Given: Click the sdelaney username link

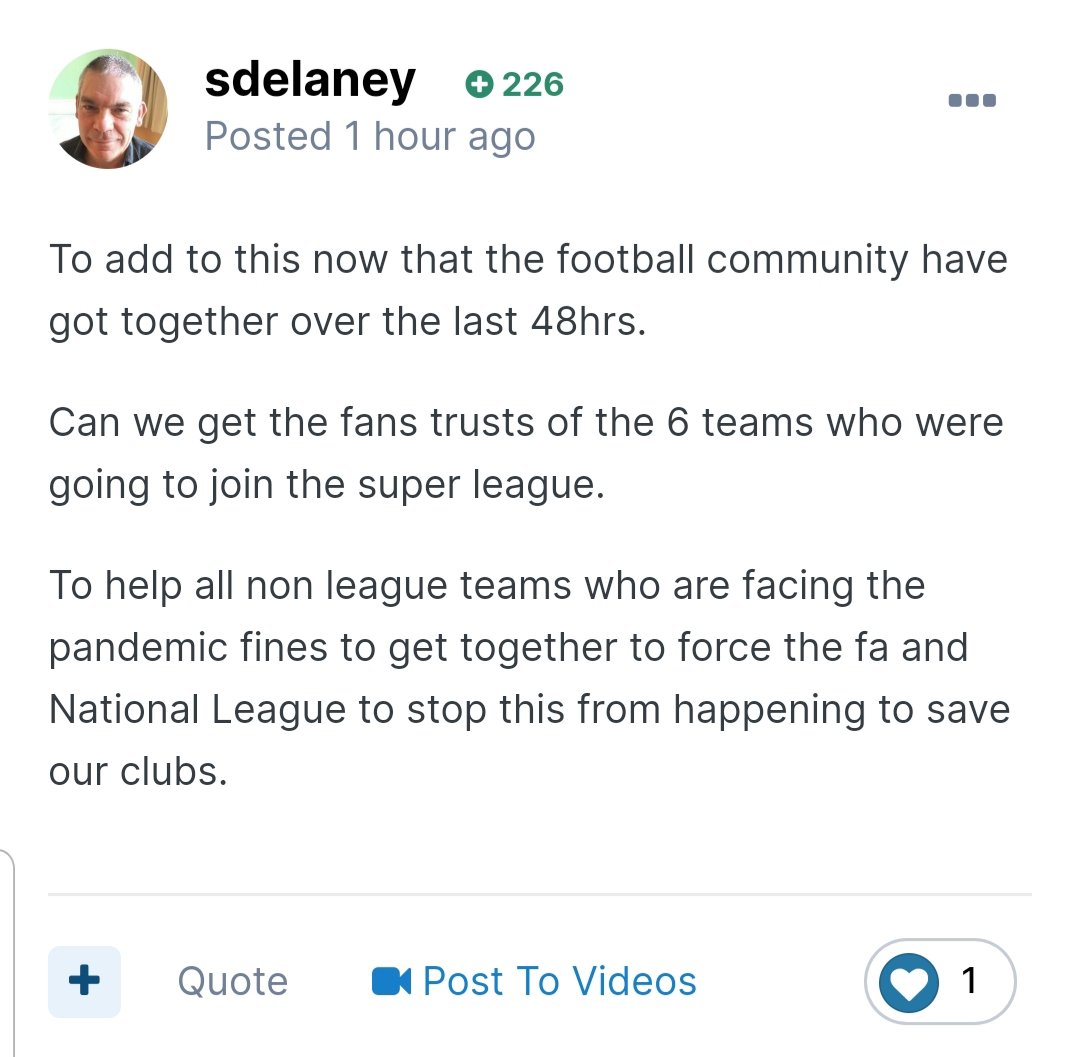Looking at the screenshot, I should [310, 80].
